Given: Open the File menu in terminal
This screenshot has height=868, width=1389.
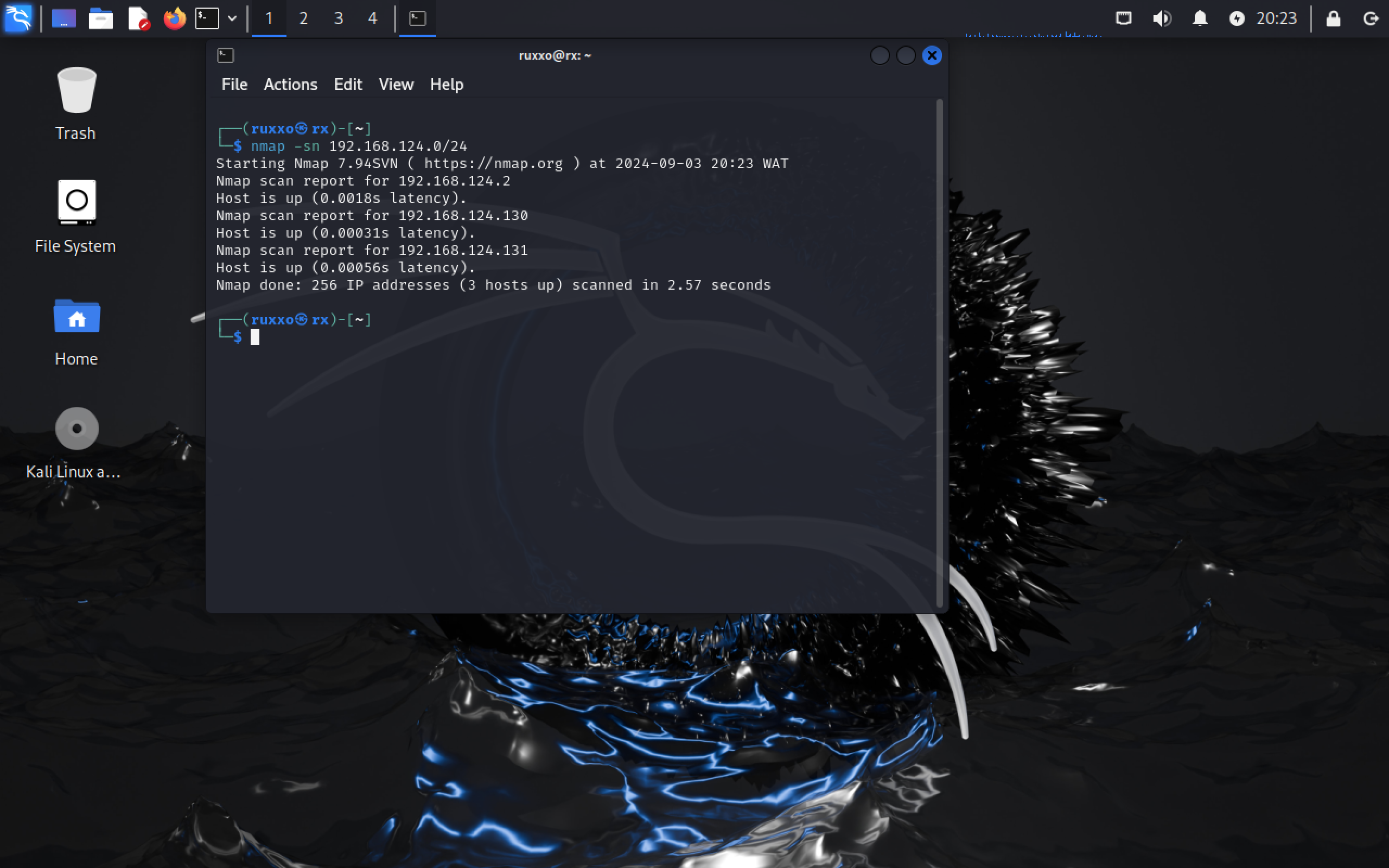Looking at the screenshot, I should (234, 85).
